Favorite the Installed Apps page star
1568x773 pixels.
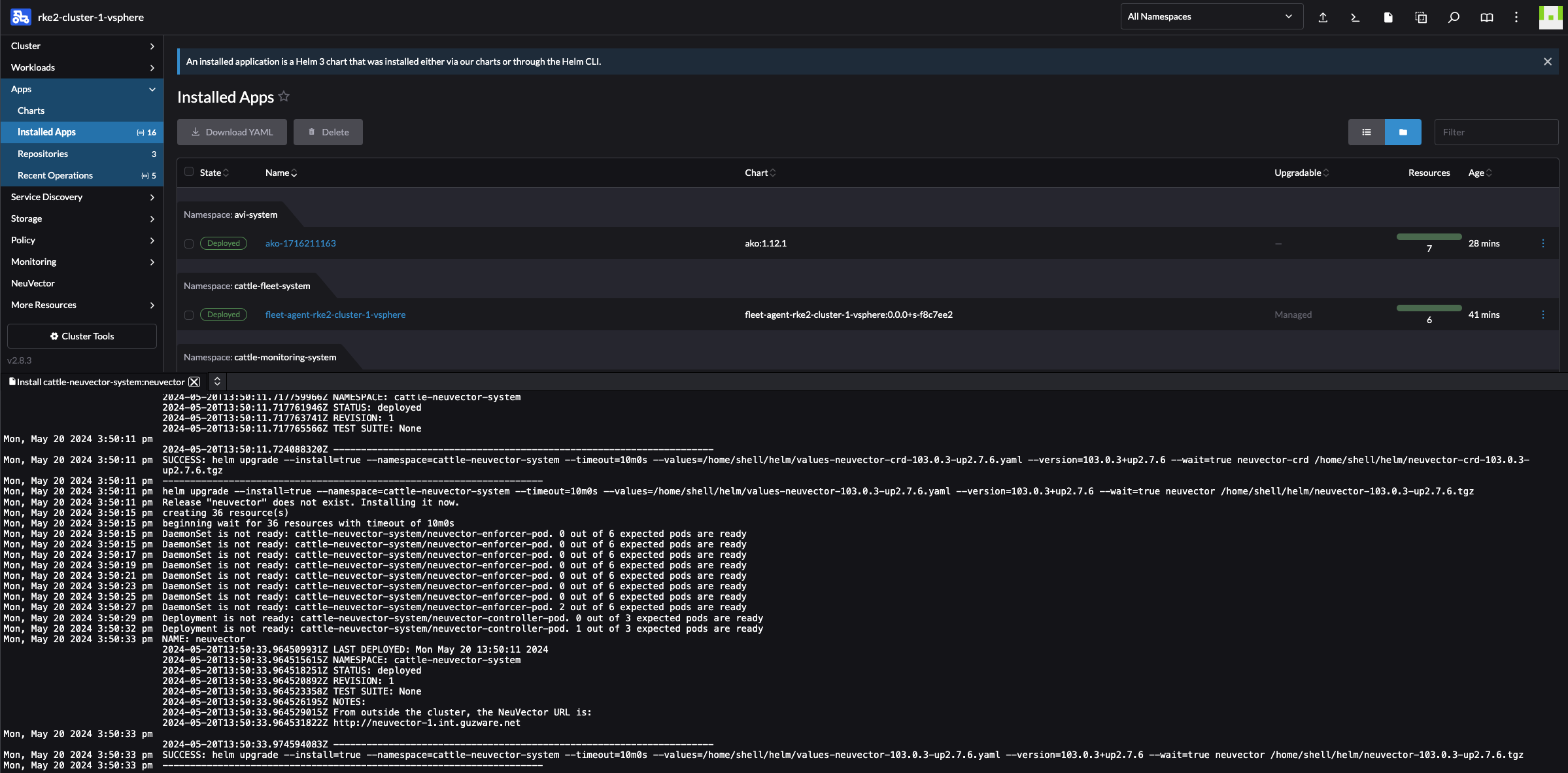tap(284, 96)
